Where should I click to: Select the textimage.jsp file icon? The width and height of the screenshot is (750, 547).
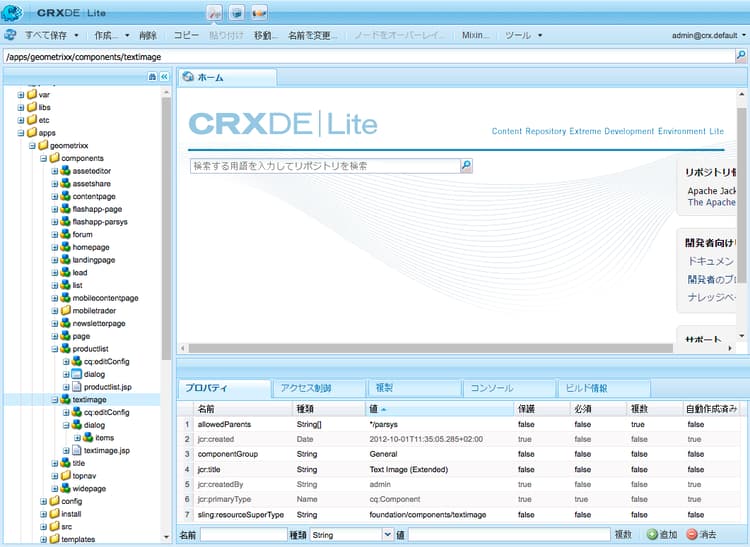[x=77, y=450]
